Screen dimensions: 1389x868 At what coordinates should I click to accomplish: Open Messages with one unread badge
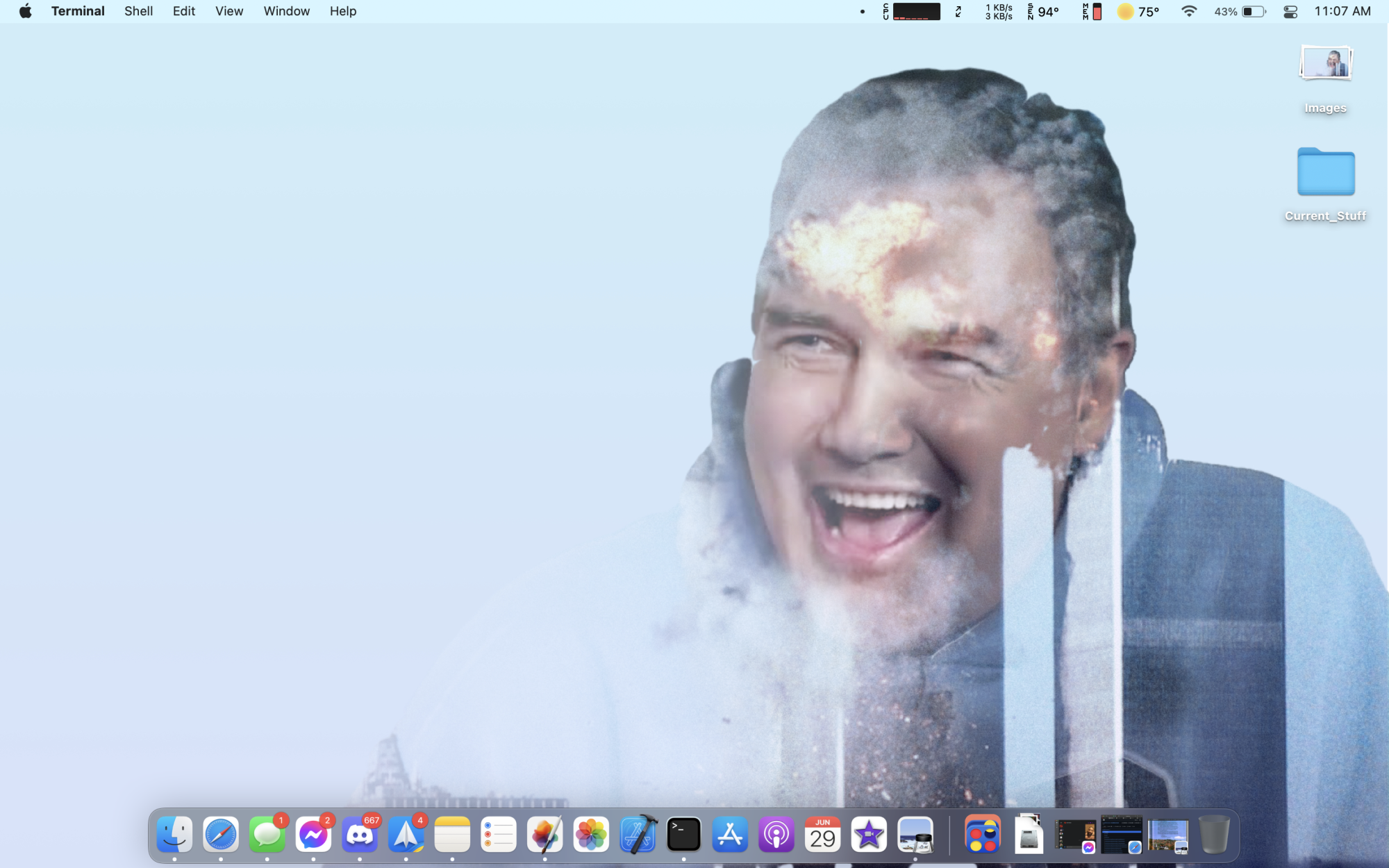267,834
